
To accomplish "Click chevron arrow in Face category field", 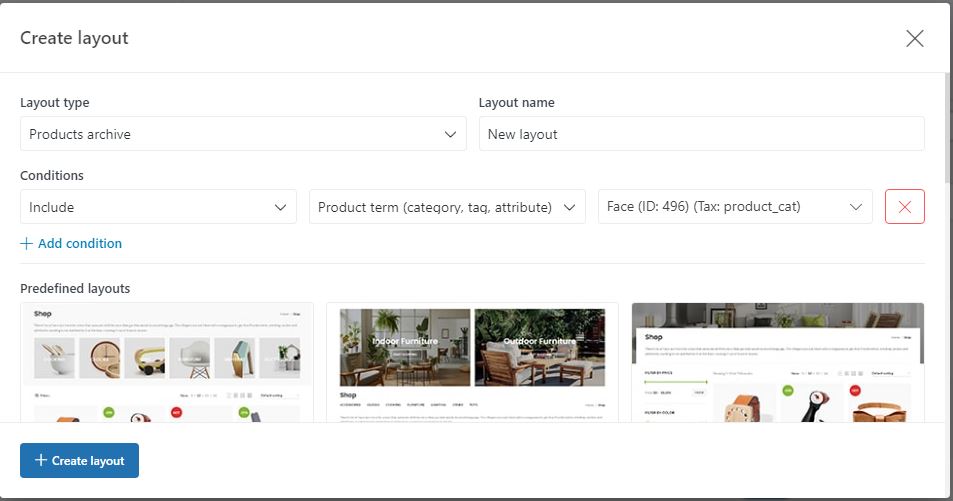I will pos(856,207).
